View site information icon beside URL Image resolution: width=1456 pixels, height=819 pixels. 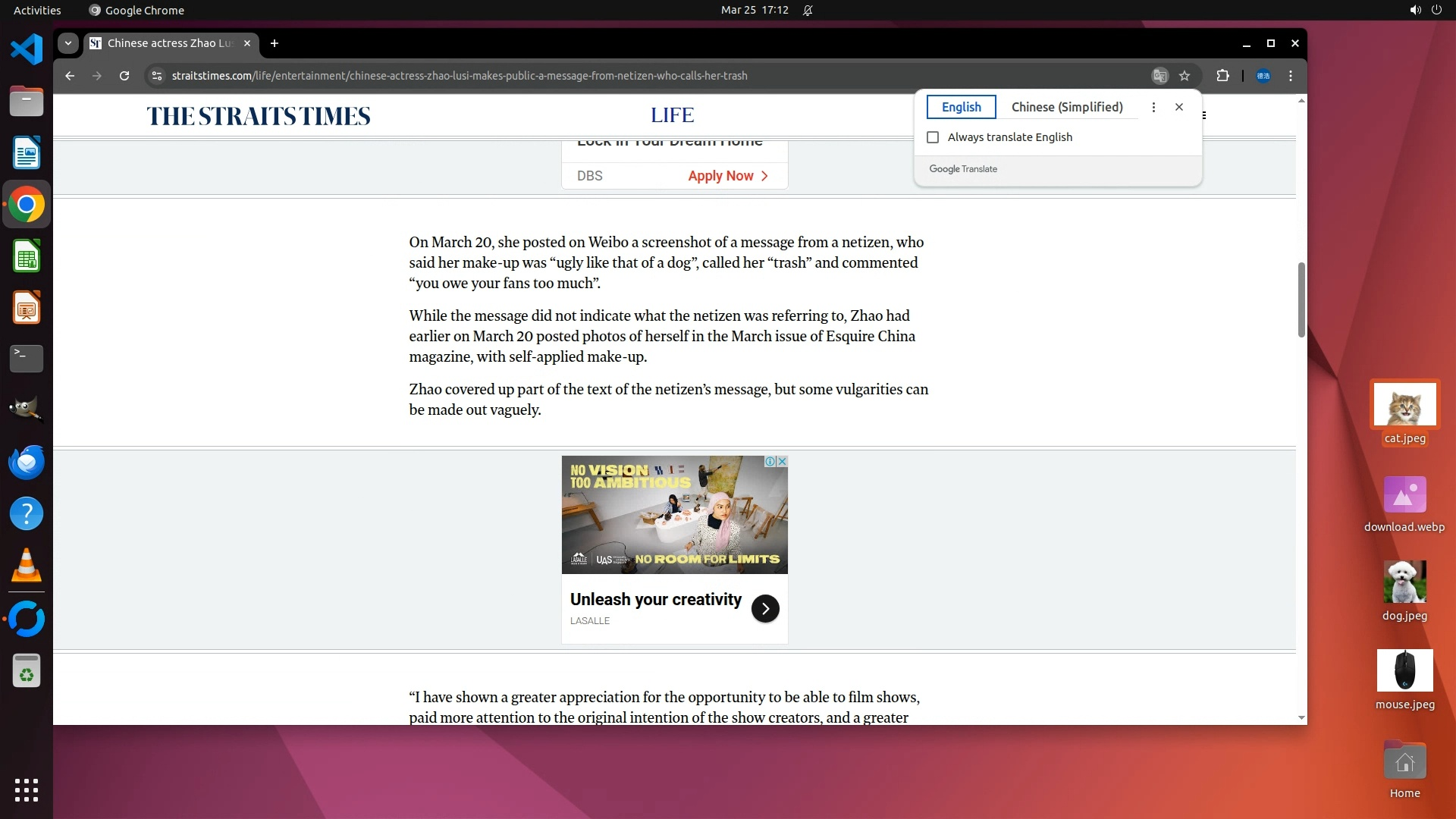(157, 76)
